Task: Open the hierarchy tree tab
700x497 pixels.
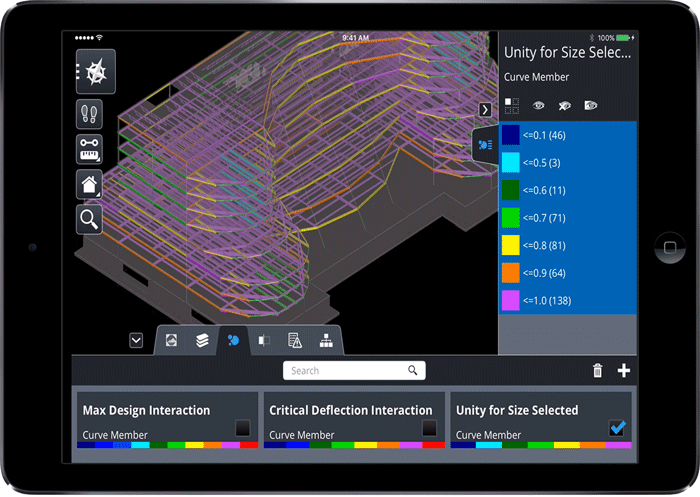Action: (326, 341)
